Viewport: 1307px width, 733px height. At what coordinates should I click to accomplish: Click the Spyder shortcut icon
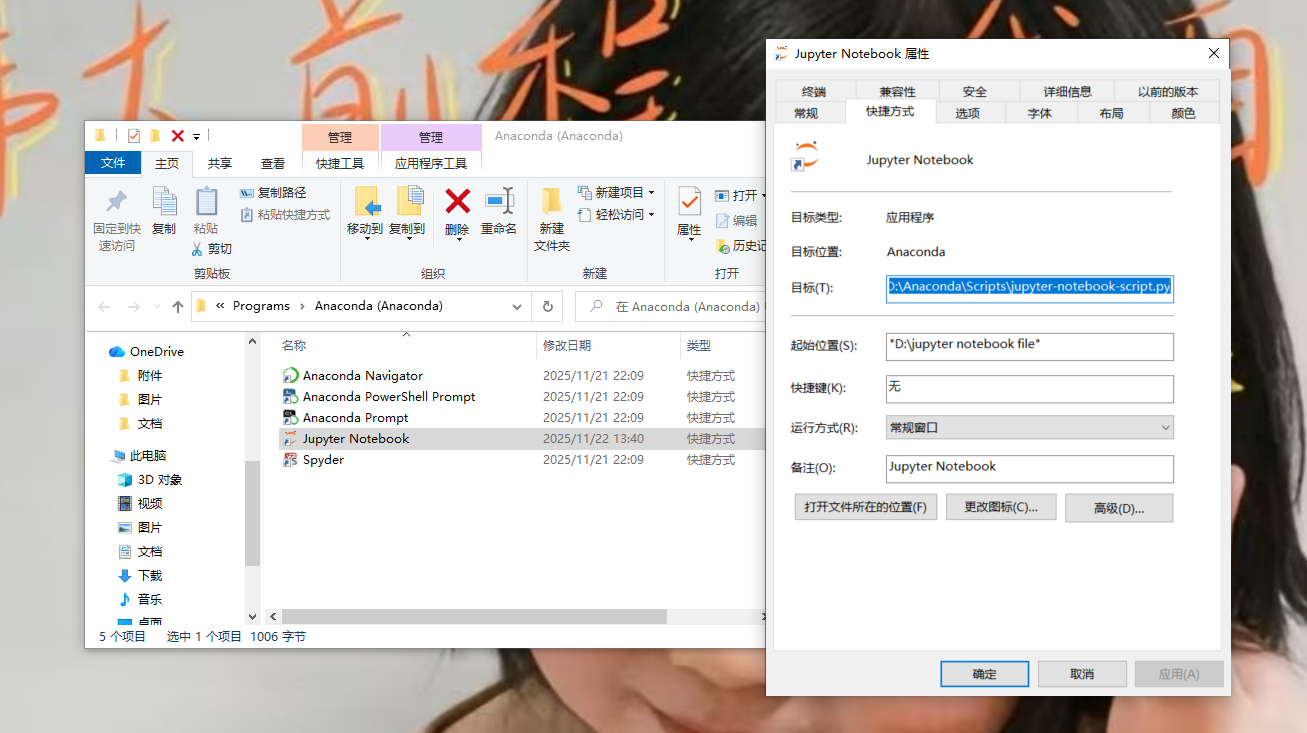tap(291, 460)
